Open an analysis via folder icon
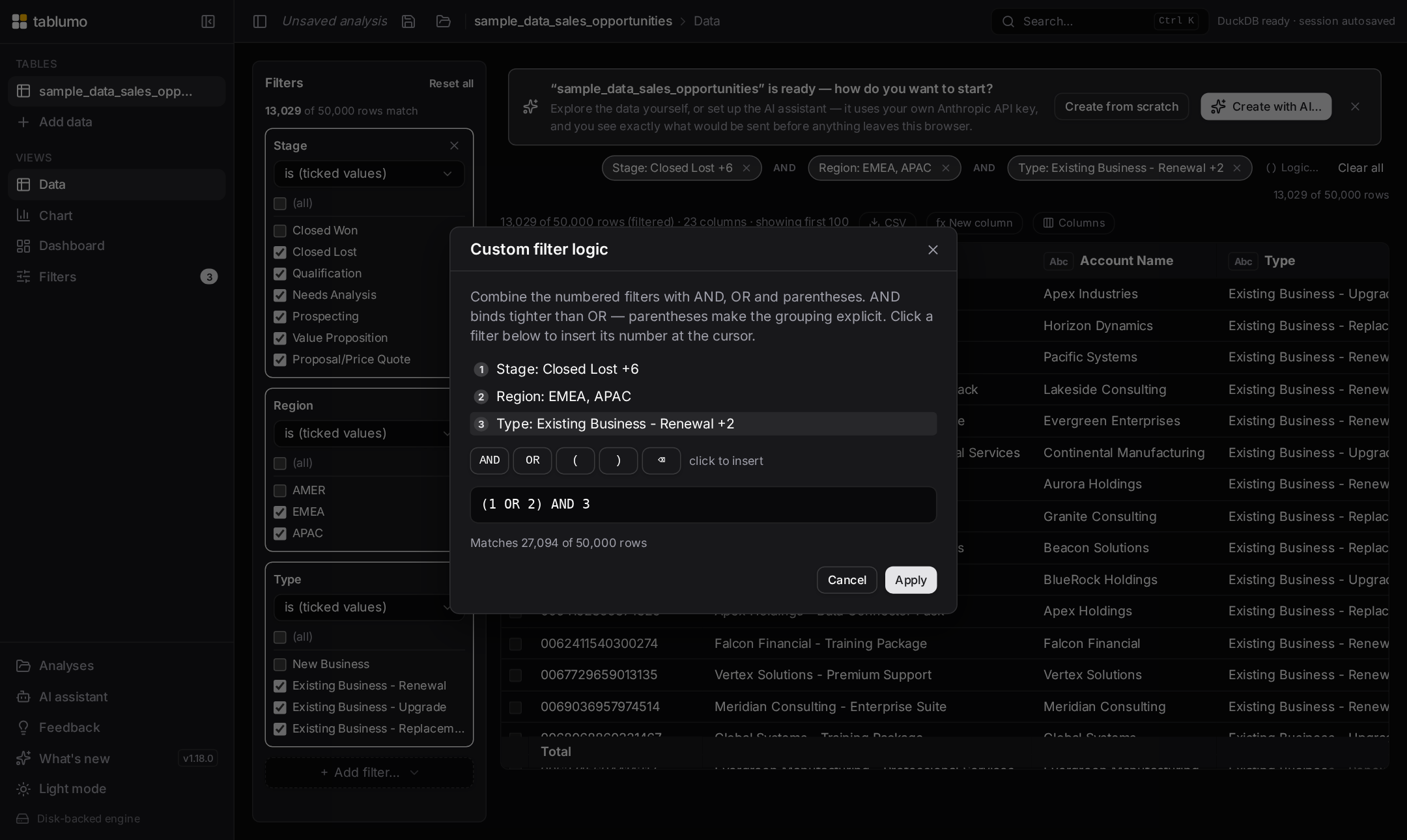Screen dimensions: 1407x840 (x=444, y=21)
